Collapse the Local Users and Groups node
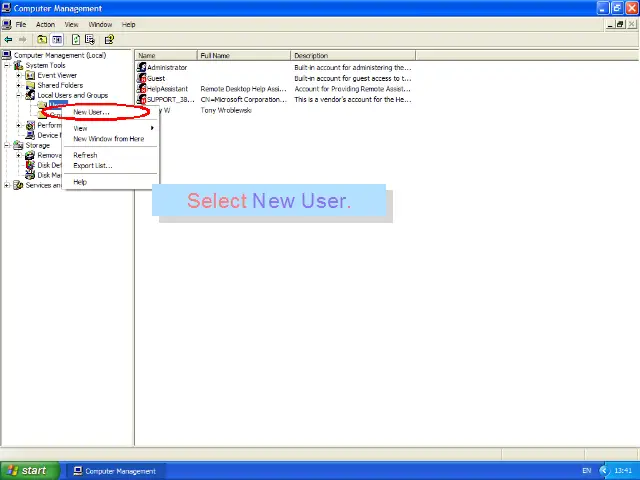Viewport: 640px width, 480px height. click(18, 95)
